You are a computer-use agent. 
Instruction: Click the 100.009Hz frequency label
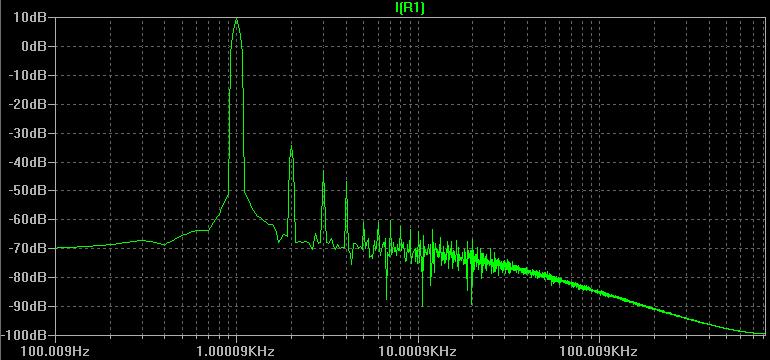click(55, 352)
